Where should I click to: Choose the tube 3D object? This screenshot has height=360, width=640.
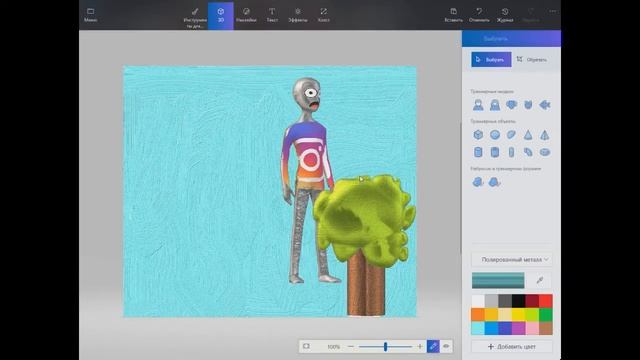pyautogui.click(x=495, y=152)
